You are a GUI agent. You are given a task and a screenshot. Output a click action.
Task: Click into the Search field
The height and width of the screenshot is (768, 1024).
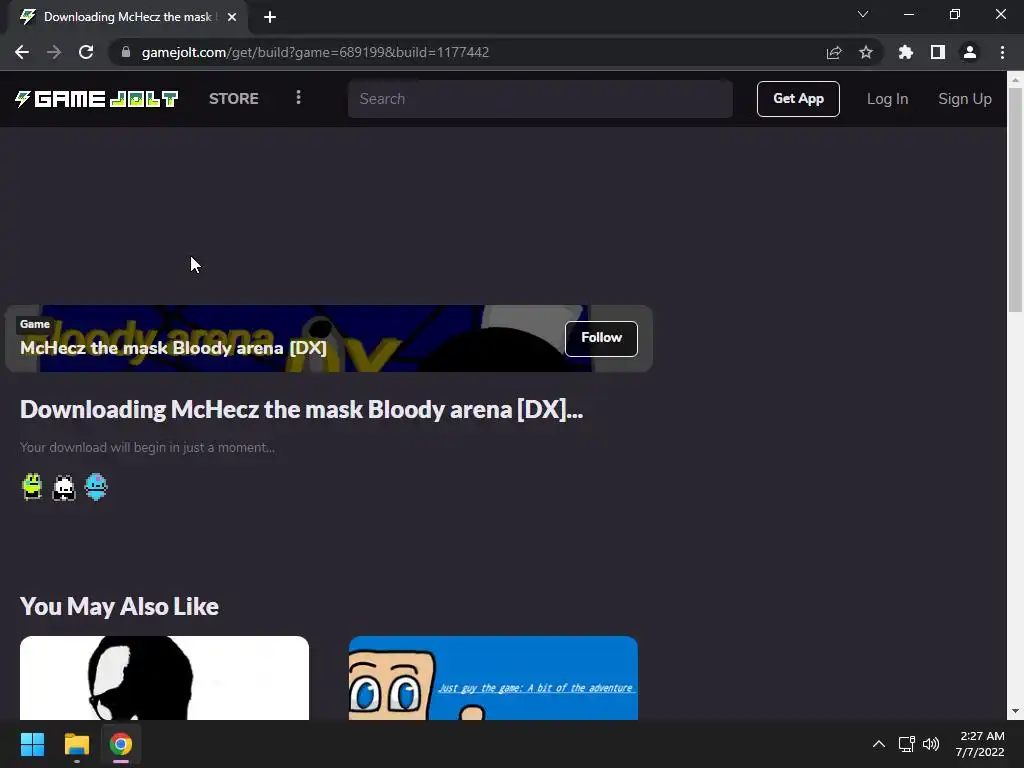coord(540,99)
